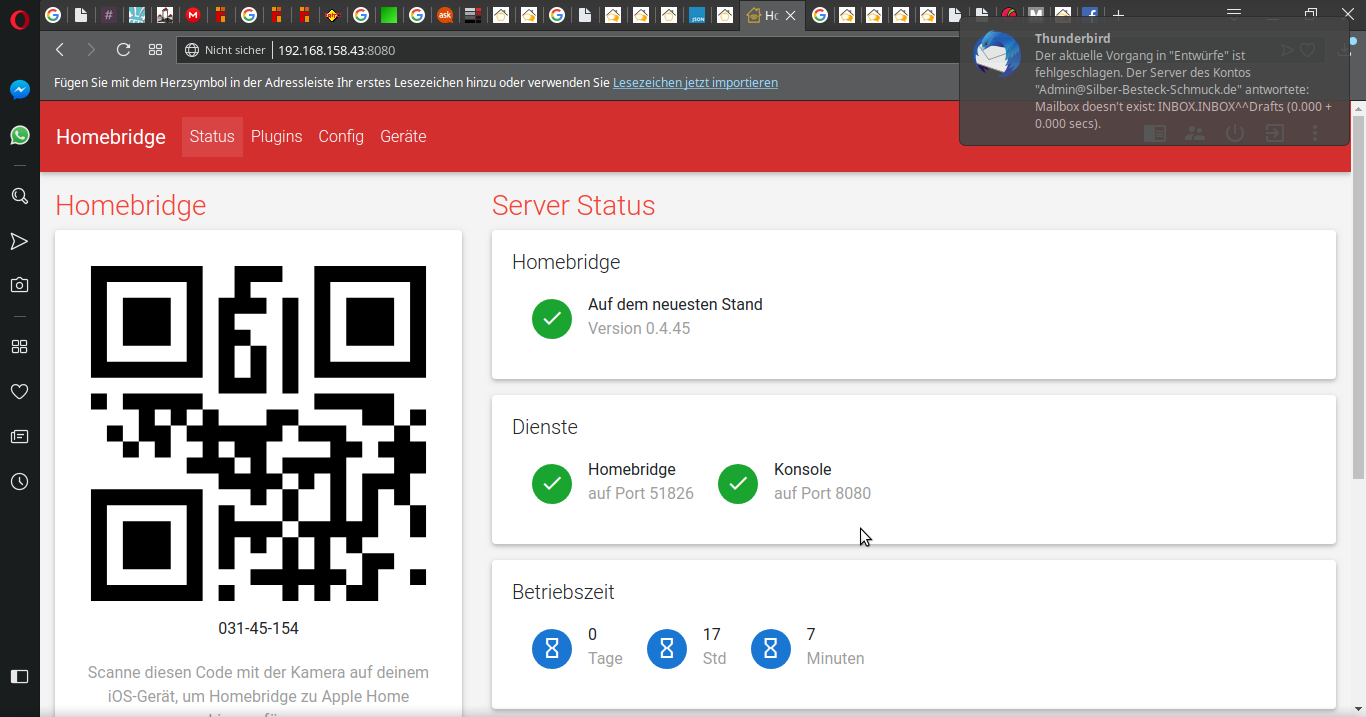
Task: Open the Geräte page
Action: (x=403, y=137)
